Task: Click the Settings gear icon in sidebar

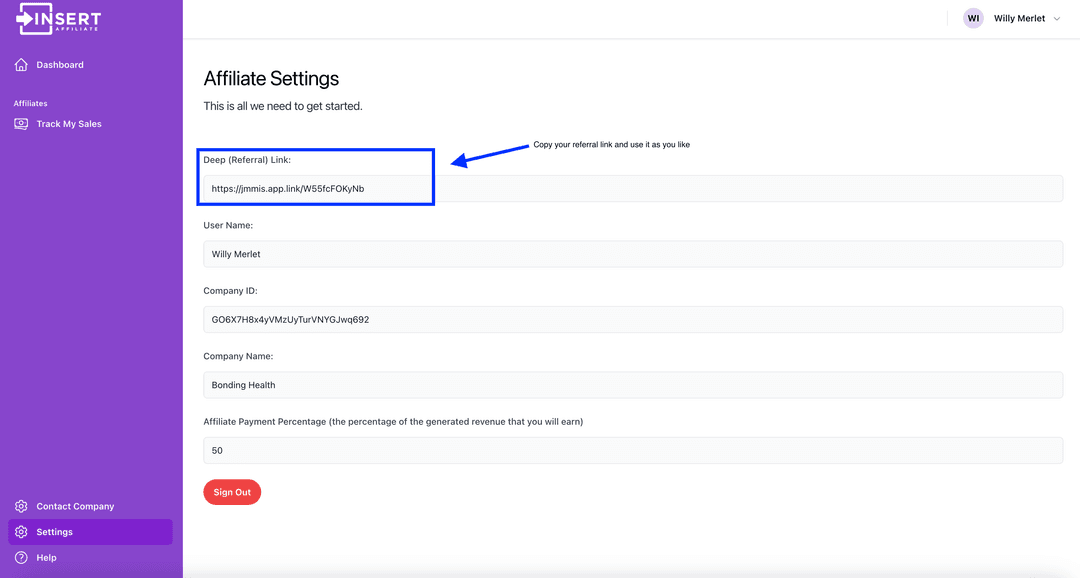Action: 21,531
